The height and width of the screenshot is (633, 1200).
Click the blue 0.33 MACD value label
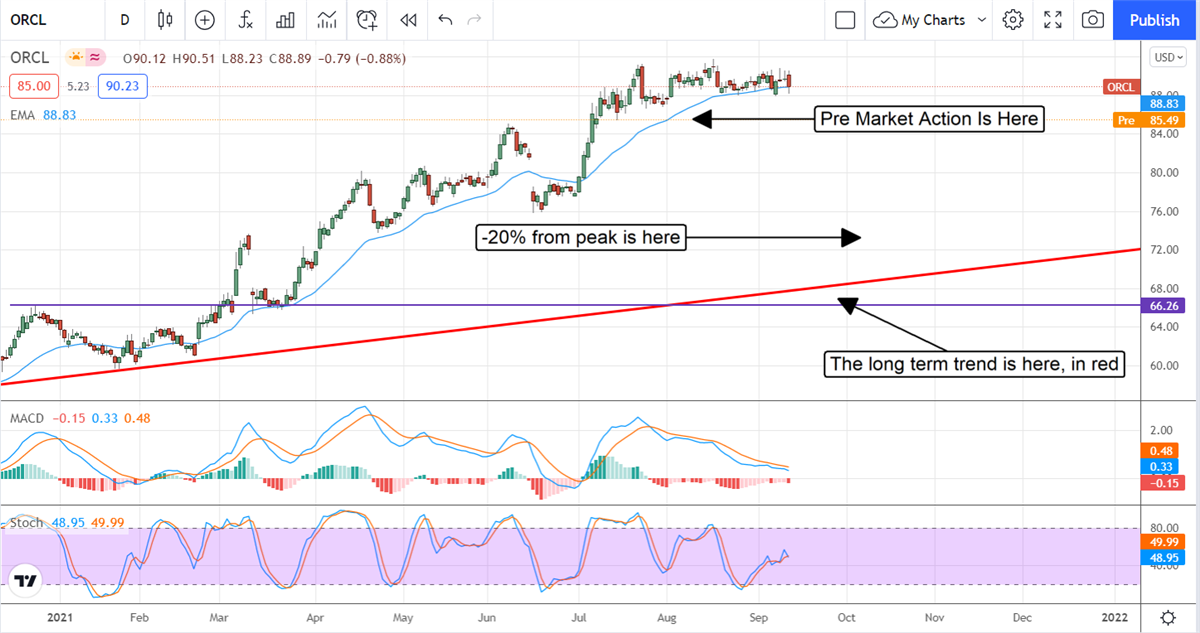click(x=1162, y=467)
